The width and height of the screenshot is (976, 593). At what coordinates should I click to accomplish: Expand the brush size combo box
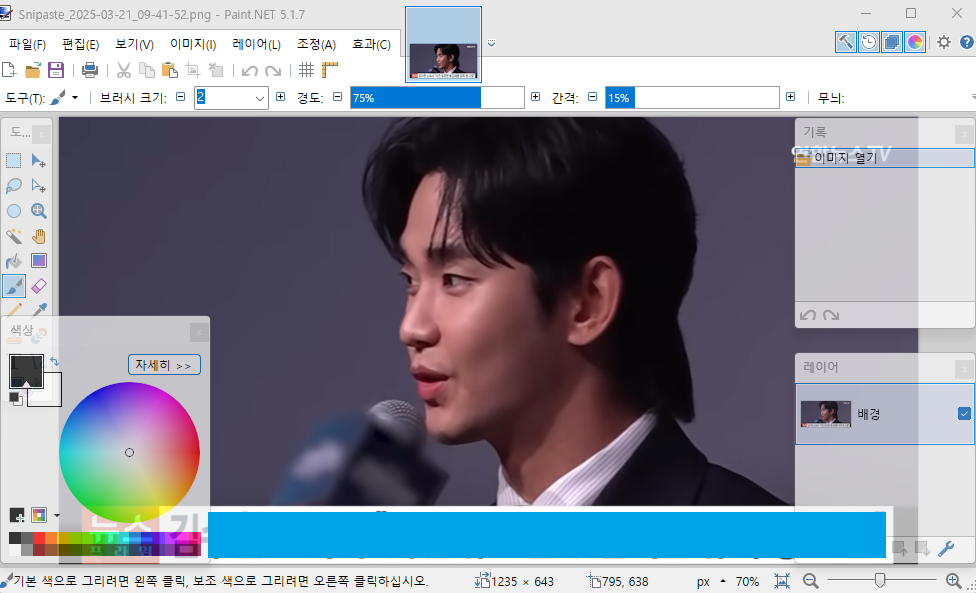click(x=260, y=98)
